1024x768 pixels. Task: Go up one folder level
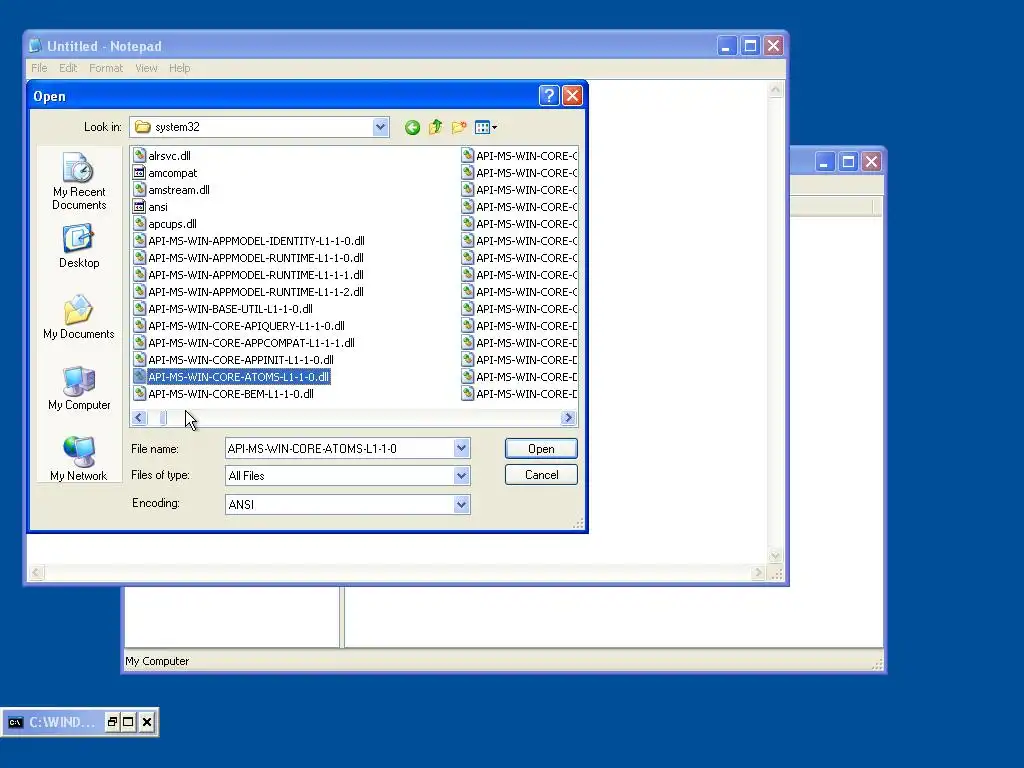coord(436,127)
